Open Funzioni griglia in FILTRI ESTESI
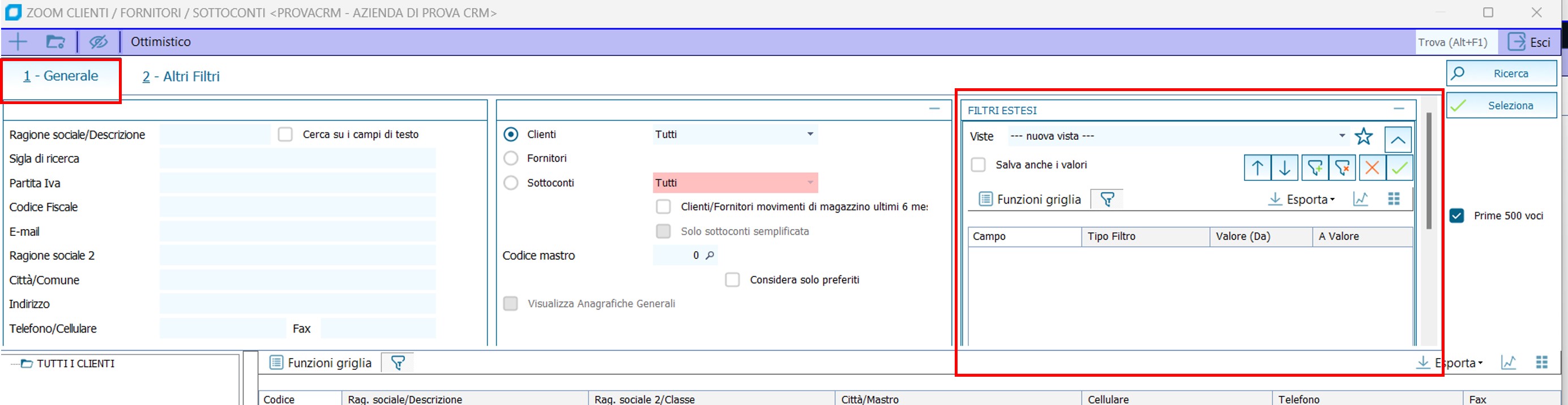The image size is (1568, 405). [1030, 200]
